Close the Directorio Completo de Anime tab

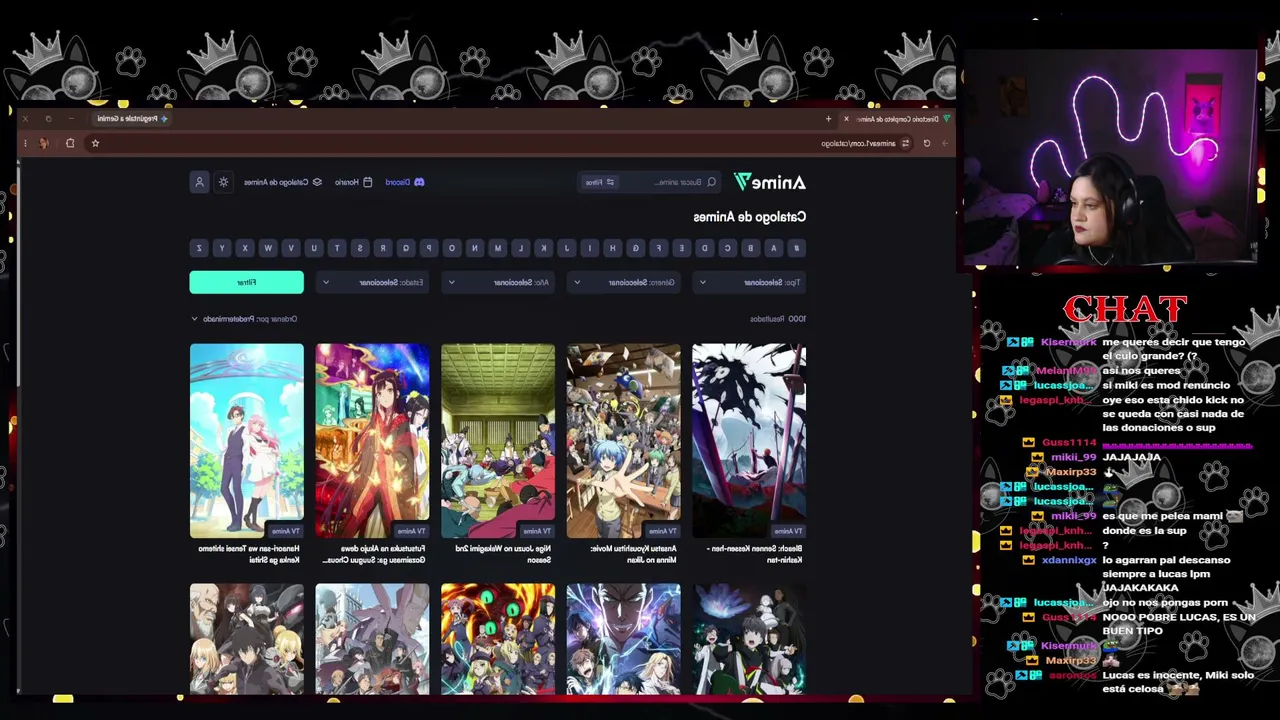pyautogui.click(x=846, y=119)
